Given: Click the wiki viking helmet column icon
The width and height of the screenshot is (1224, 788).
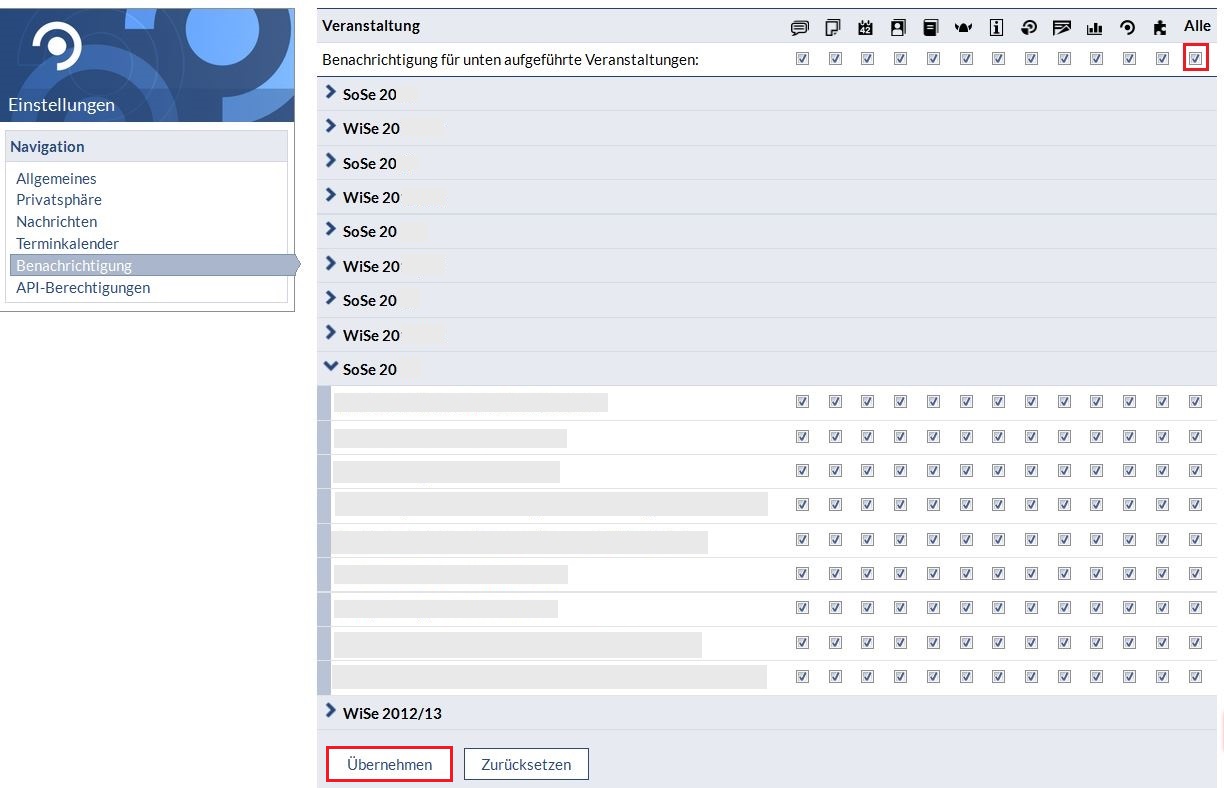Looking at the screenshot, I should tap(965, 28).
